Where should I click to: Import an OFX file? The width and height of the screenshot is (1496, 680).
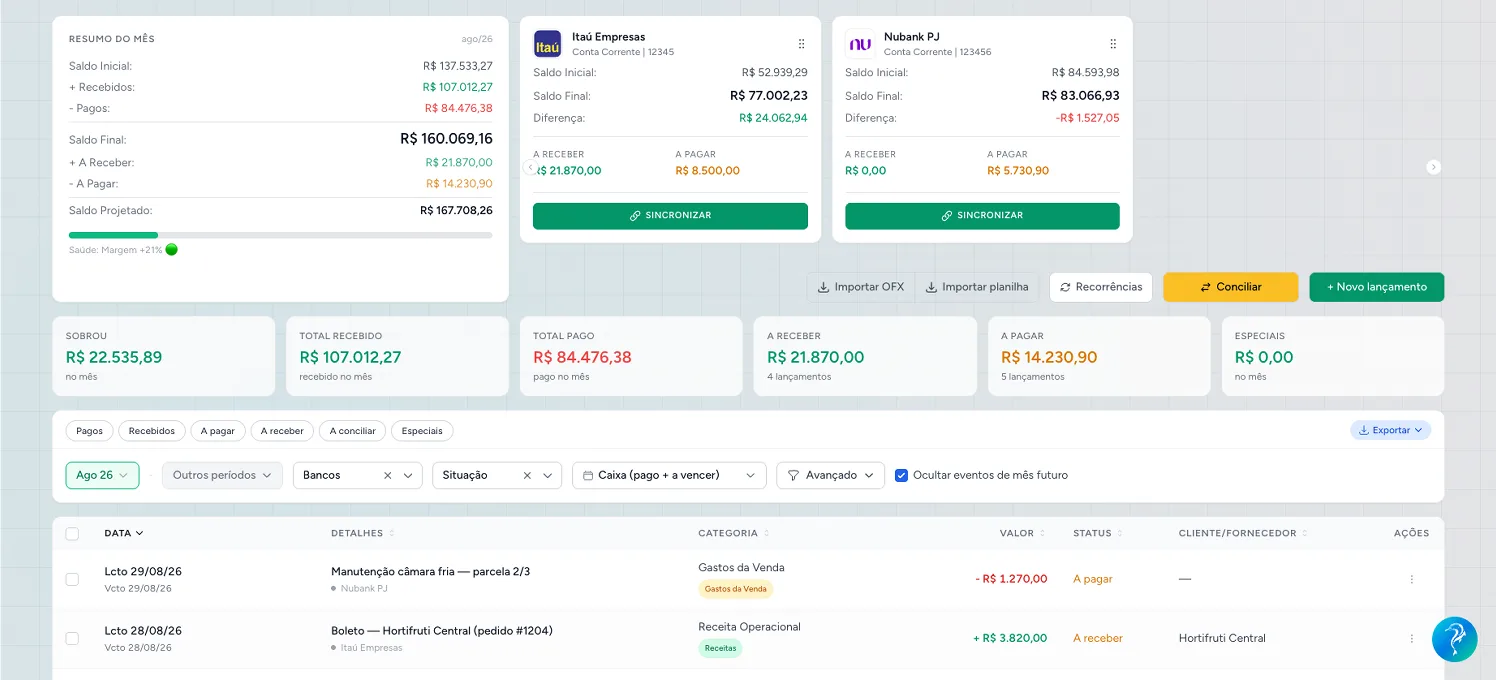861,287
